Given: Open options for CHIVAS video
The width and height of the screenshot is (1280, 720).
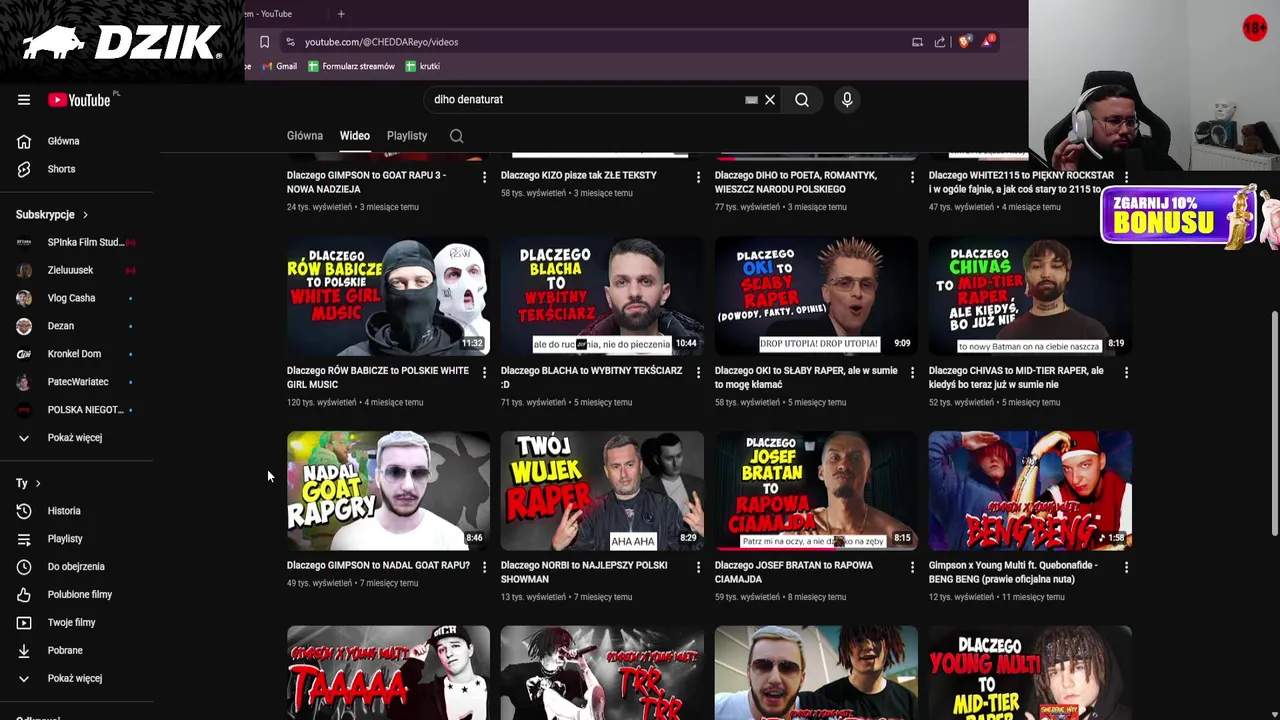Looking at the screenshot, I should pyautogui.click(x=1126, y=372).
